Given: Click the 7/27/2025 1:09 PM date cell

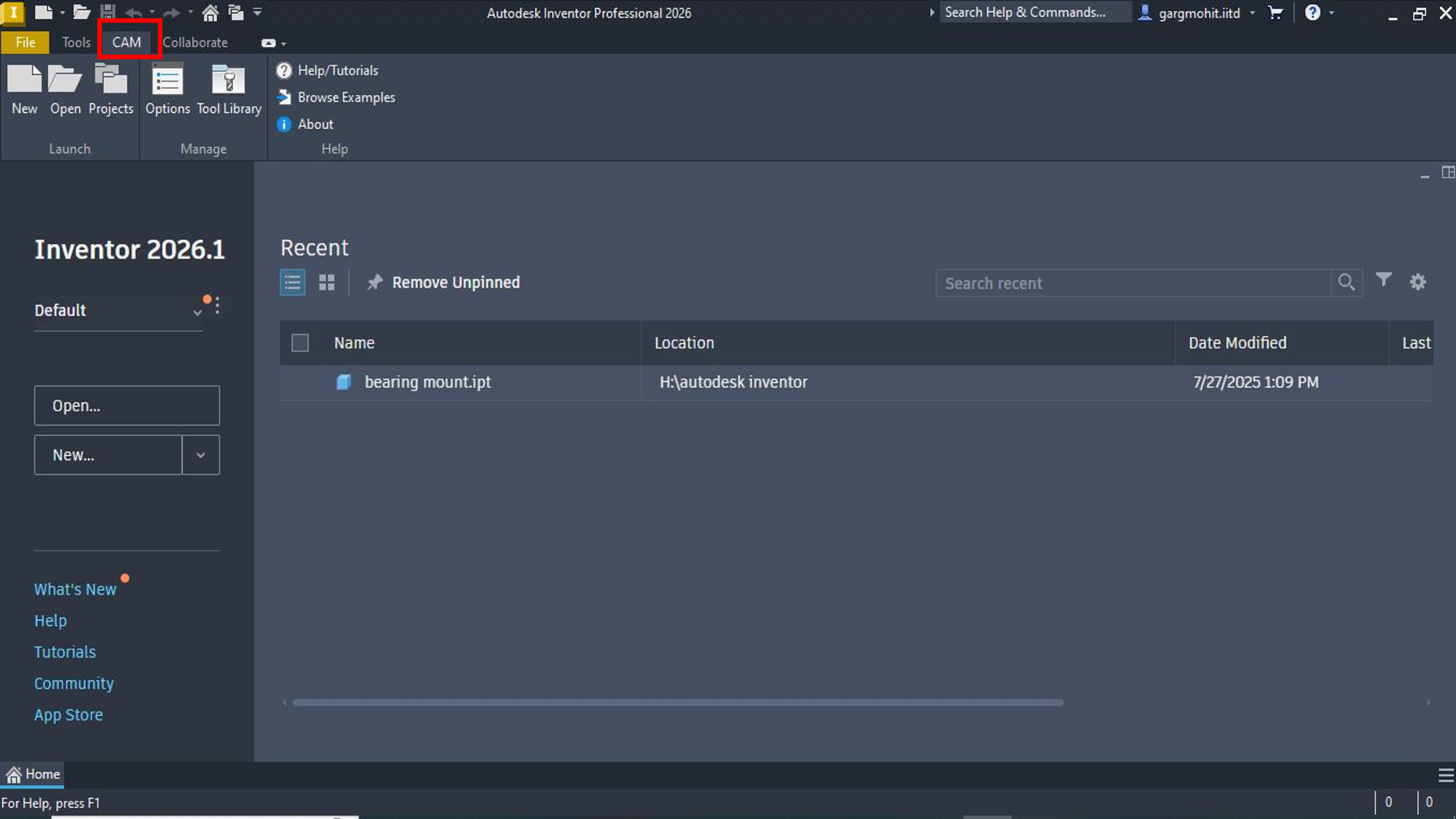Looking at the screenshot, I should [1255, 382].
